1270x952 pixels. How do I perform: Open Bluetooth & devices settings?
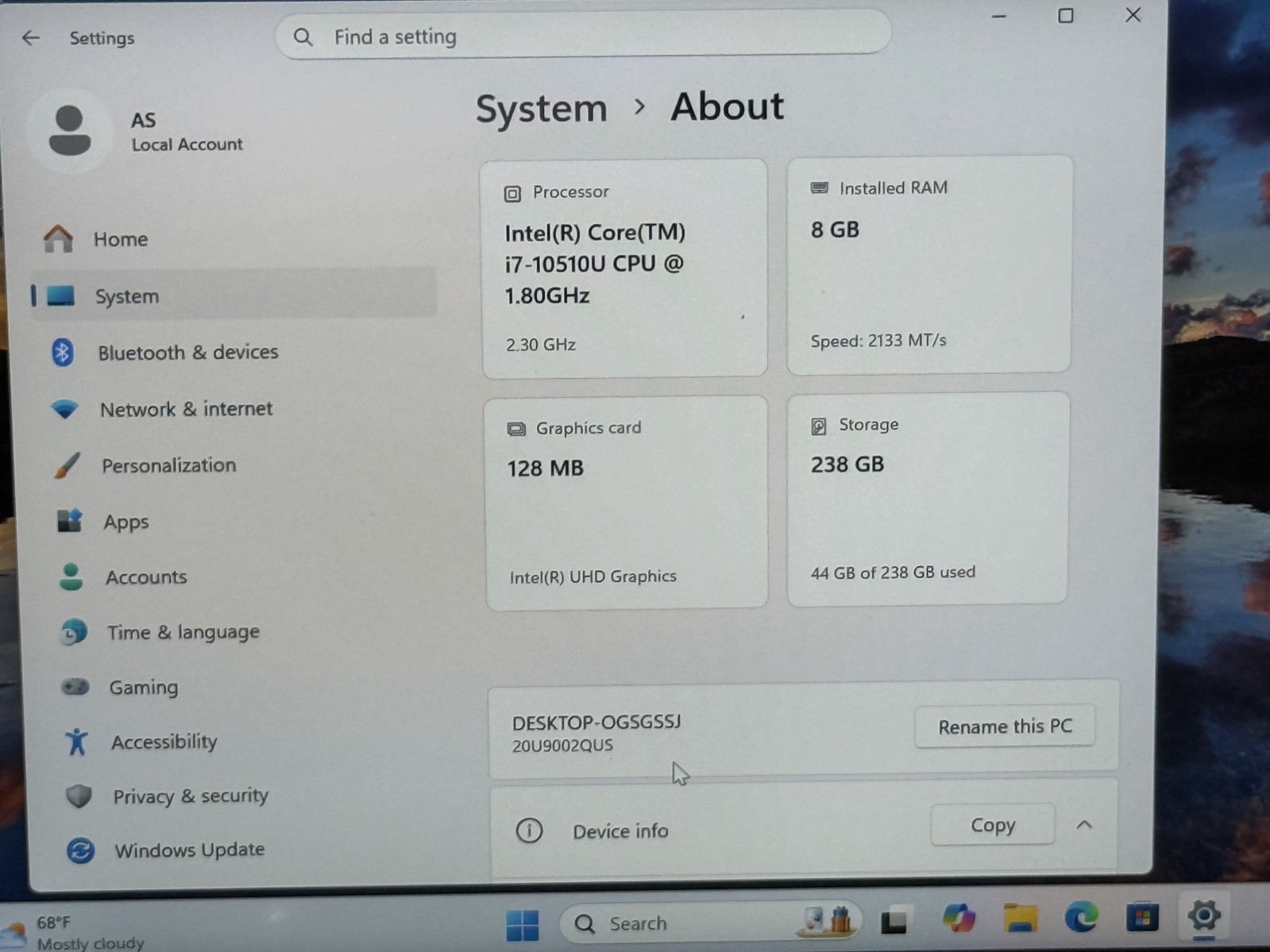[x=188, y=353]
